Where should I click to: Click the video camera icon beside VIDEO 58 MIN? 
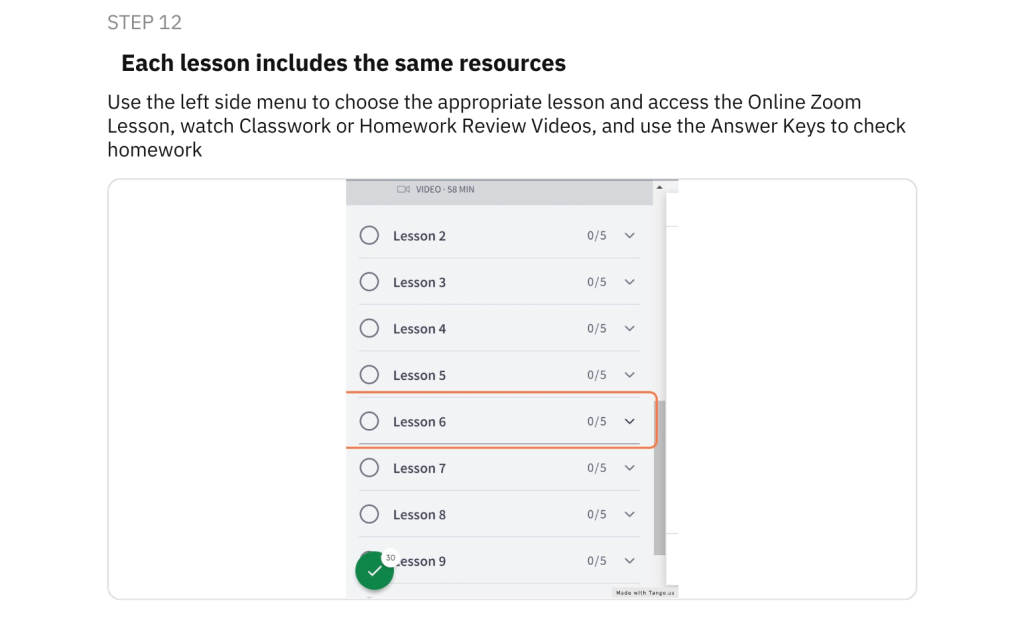[403, 189]
